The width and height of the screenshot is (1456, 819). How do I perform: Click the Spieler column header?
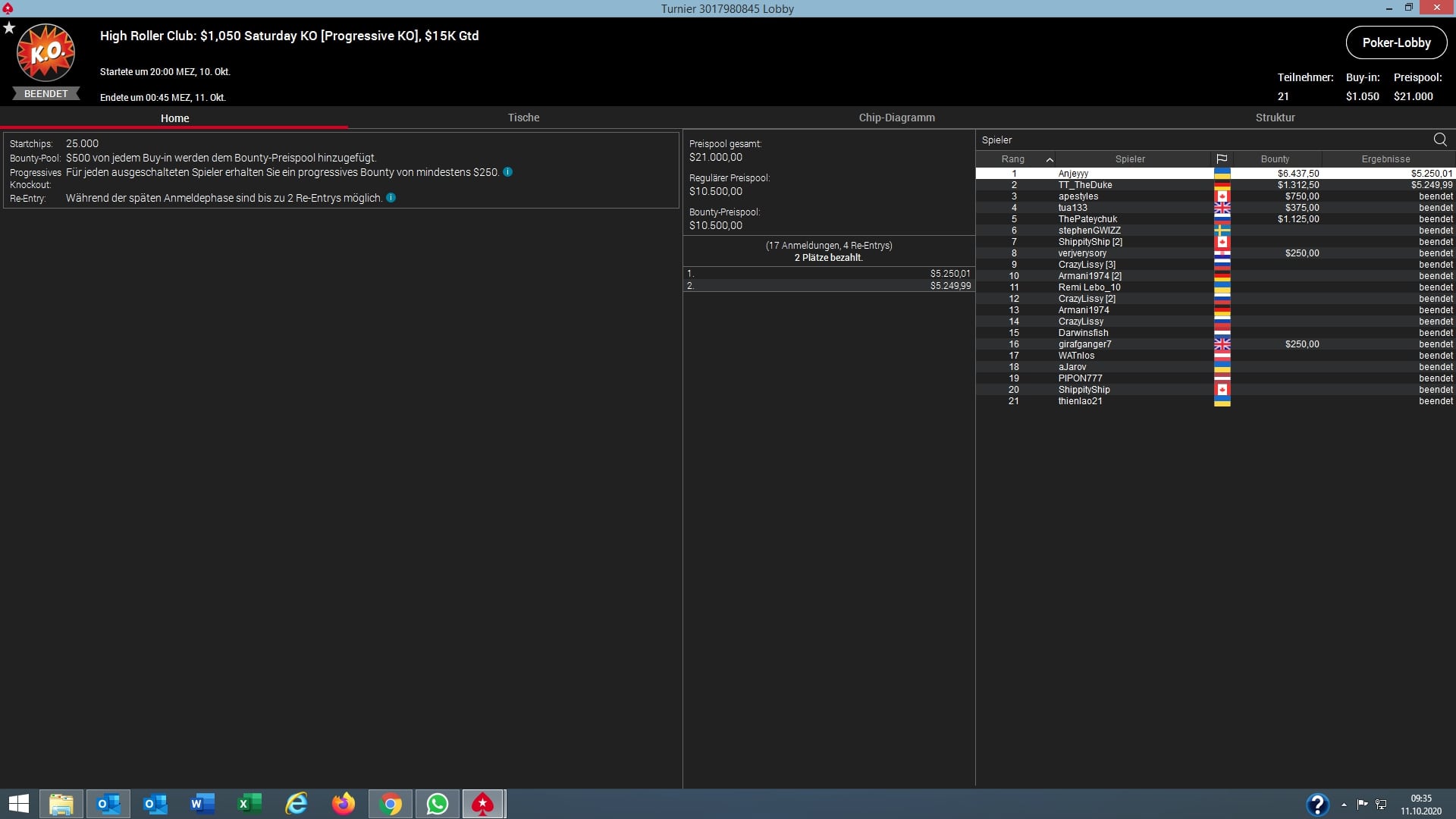(1130, 159)
